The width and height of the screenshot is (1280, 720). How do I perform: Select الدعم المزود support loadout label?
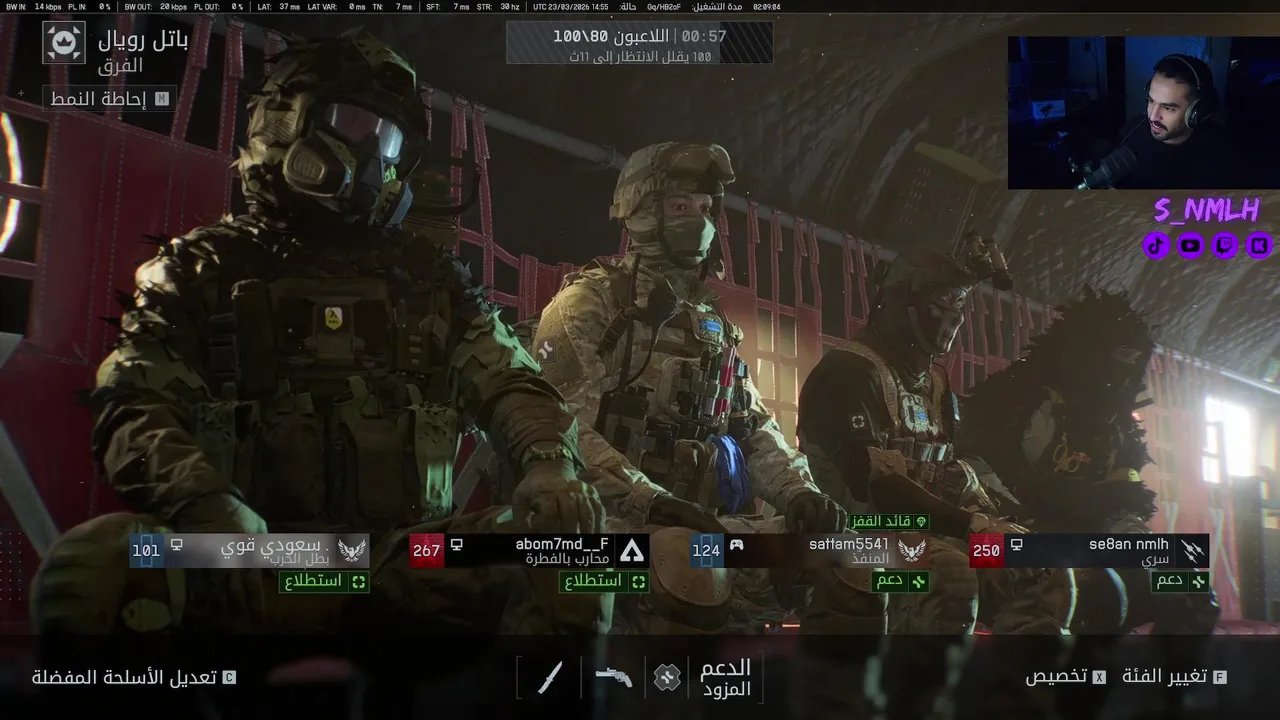pos(726,678)
